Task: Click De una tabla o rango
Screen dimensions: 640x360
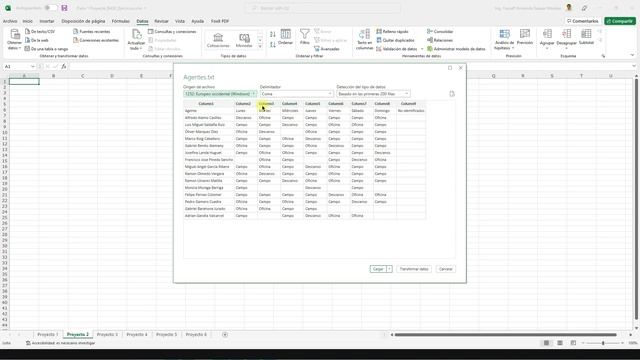Action: (47, 49)
